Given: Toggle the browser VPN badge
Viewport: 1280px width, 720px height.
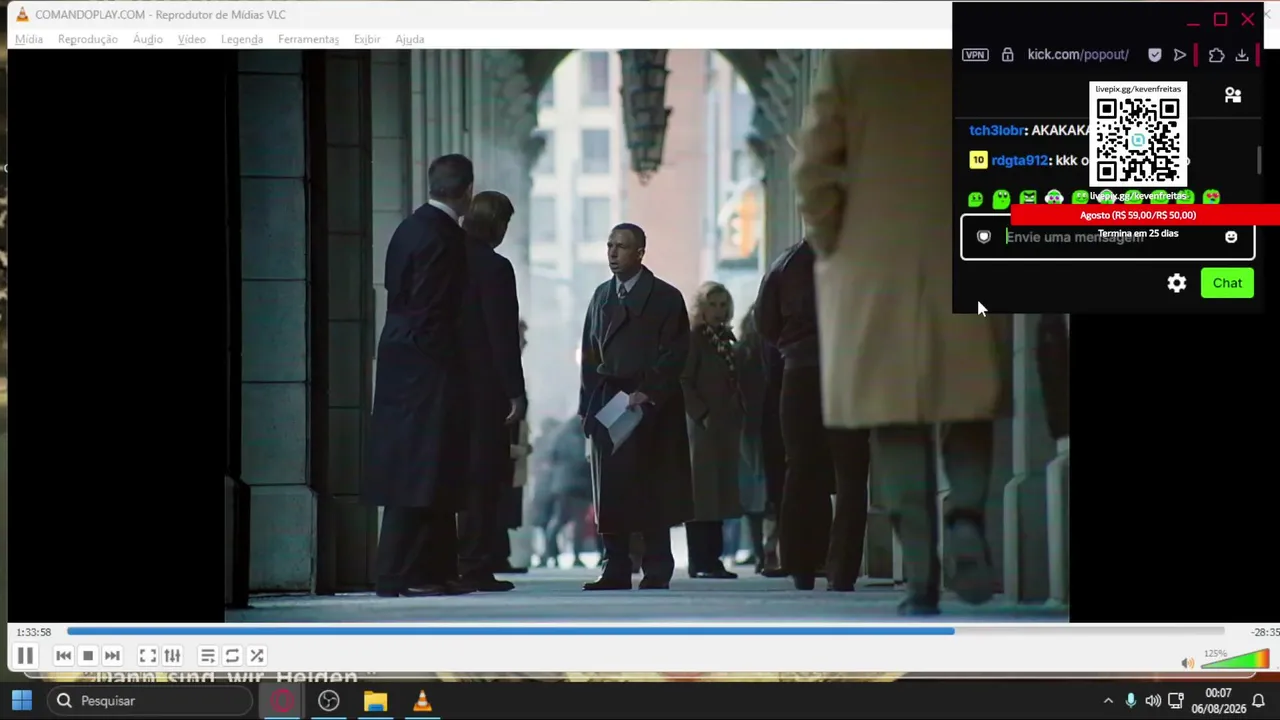Looking at the screenshot, I should [975, 55].
